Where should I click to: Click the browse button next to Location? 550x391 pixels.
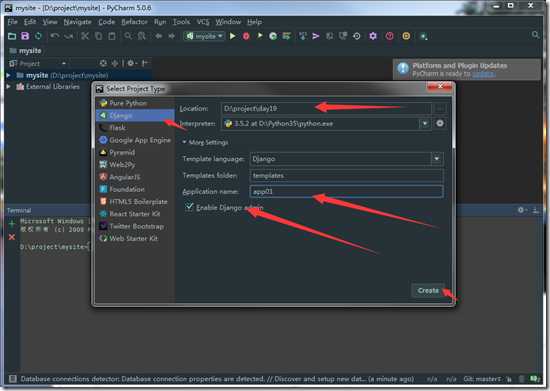point(440,108)
